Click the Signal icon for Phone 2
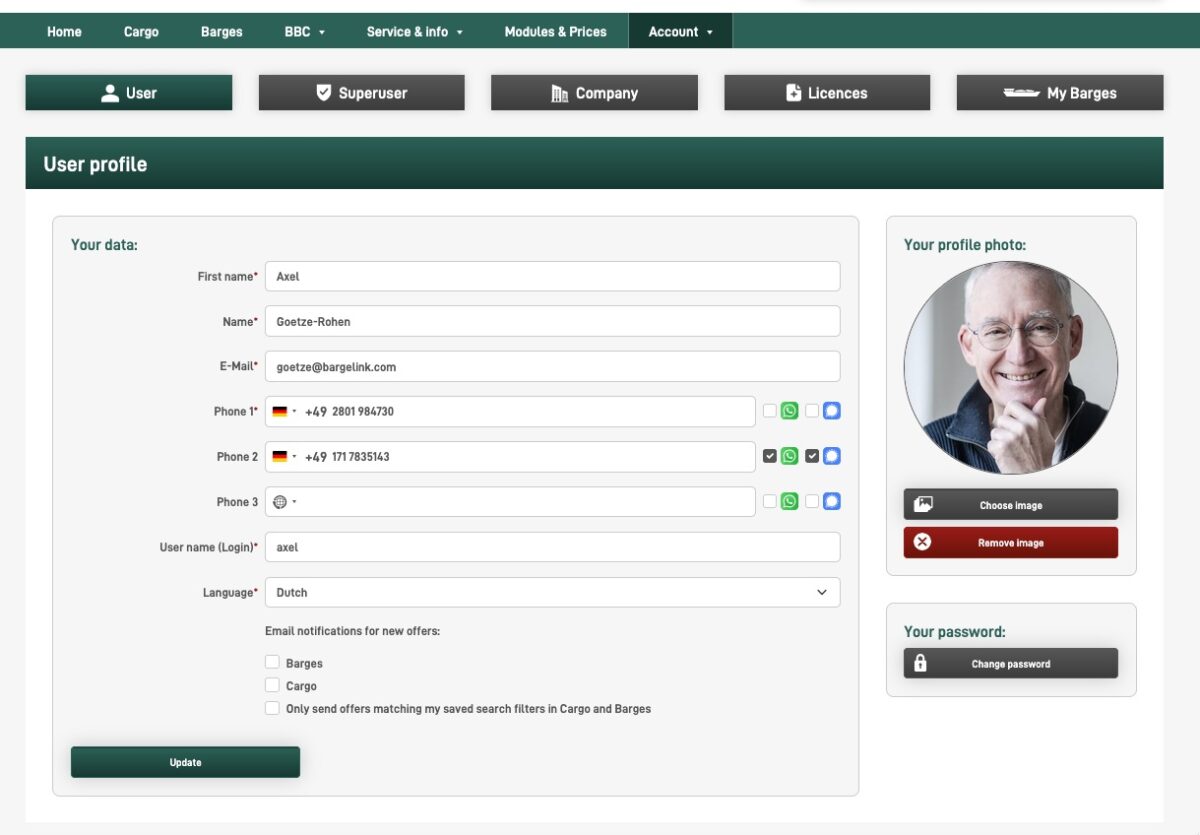The height and width of the screenshot is (835, 1200). (x=831, y=456)
